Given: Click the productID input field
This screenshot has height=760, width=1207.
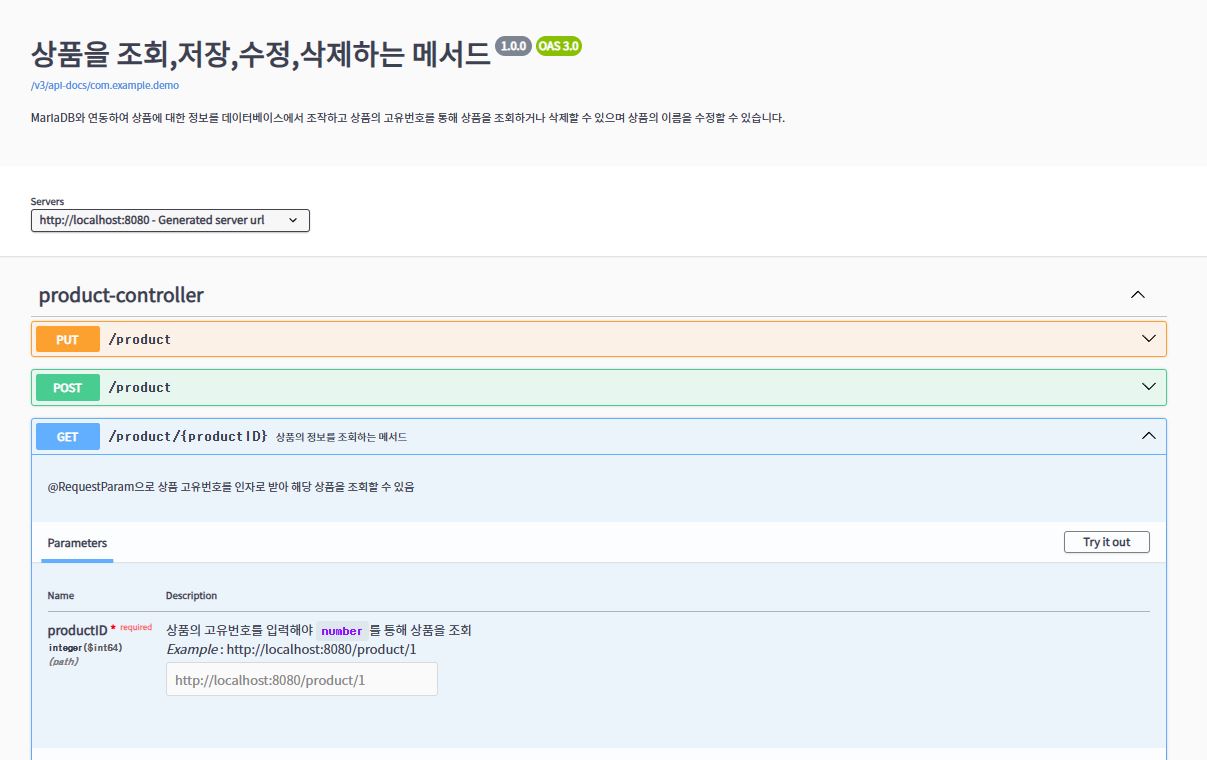Looking at the screenshot, I should 302,679.
